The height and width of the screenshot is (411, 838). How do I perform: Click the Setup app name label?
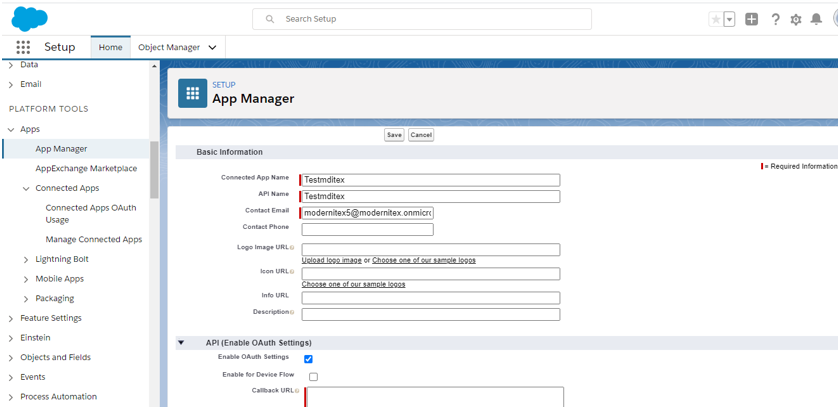click(59, 47)
